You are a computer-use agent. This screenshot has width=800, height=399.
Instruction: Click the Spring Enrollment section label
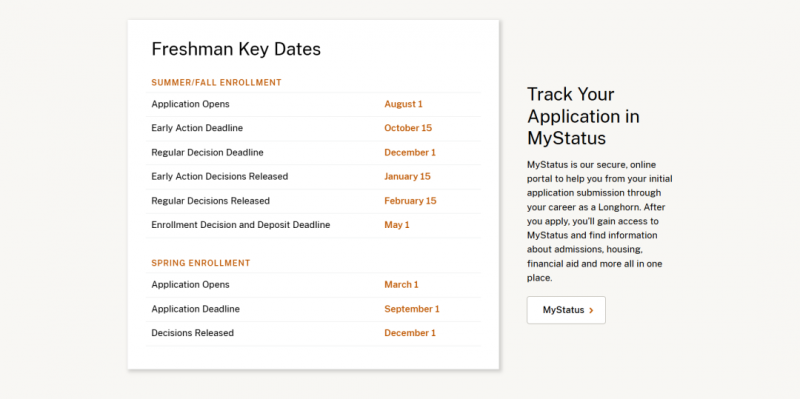[201, 263]
